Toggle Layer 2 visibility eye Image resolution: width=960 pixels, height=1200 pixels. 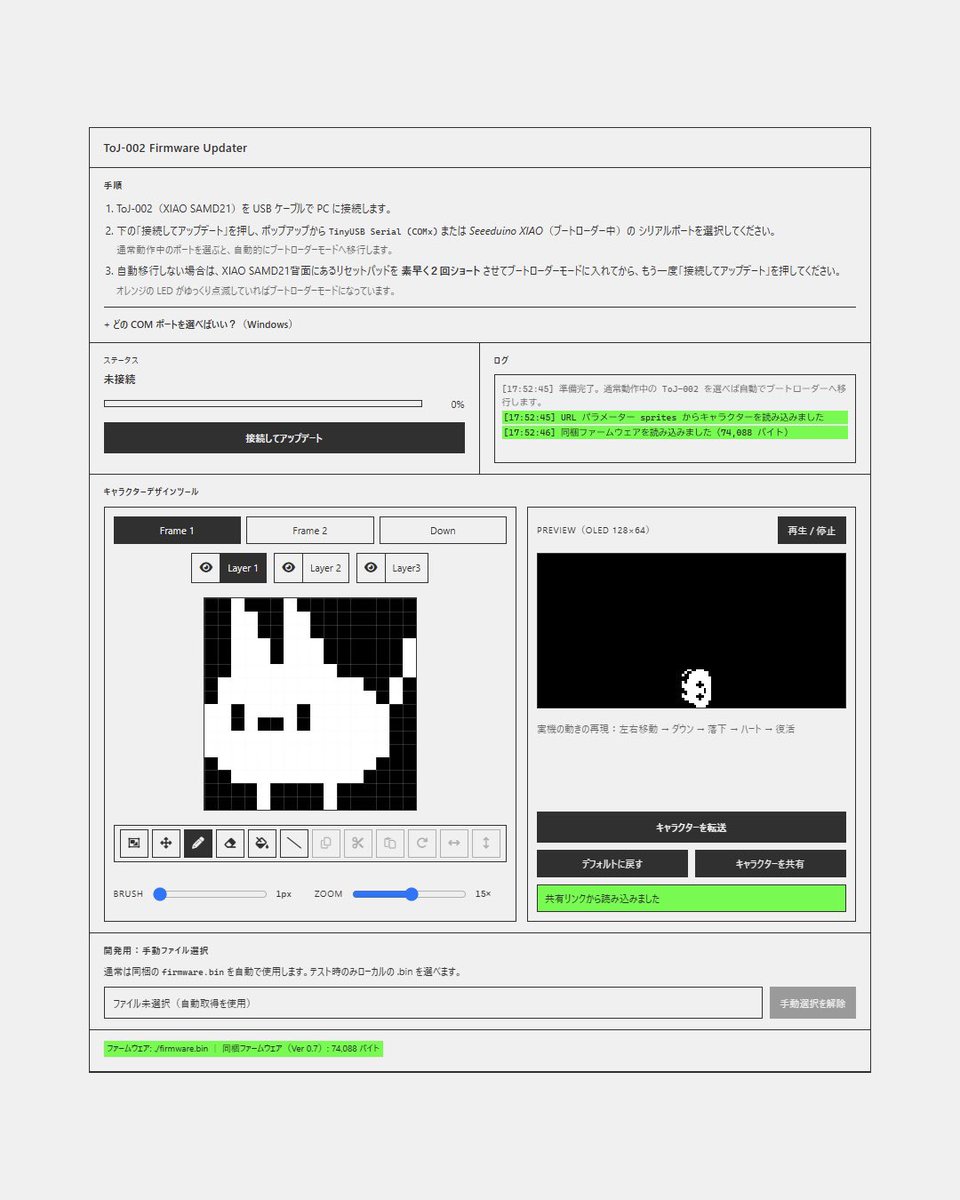tap(288, 568)
